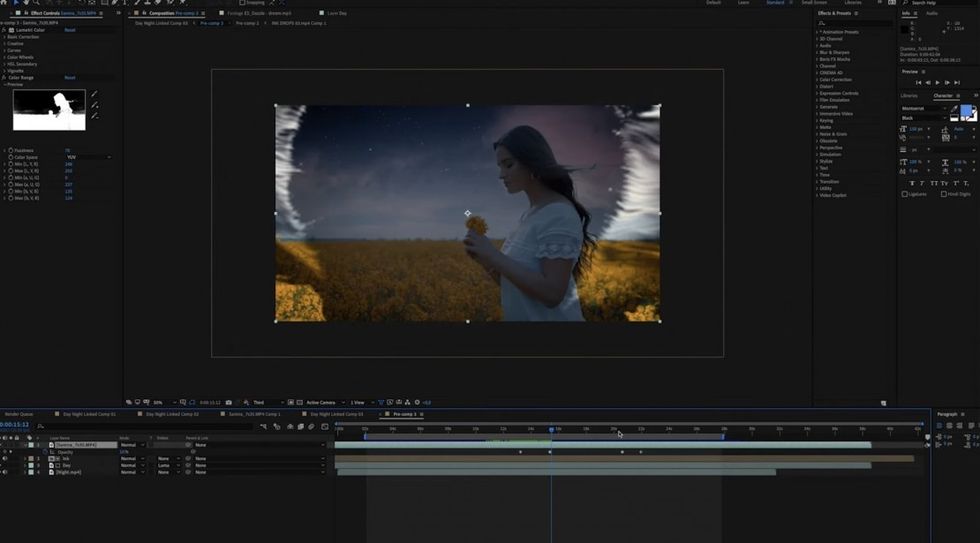
Task: Click the Fuzziness stopwatch icon
Action: coord(10,151)
